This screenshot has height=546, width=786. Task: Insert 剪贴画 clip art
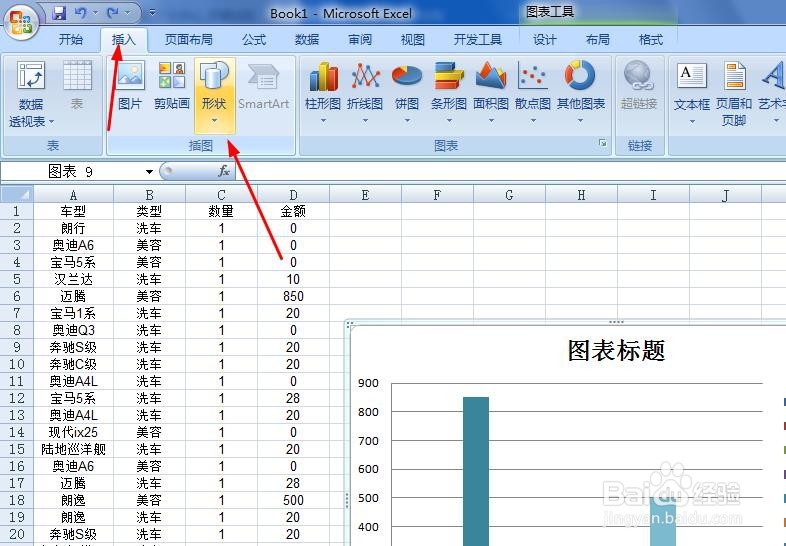[171, 85]
